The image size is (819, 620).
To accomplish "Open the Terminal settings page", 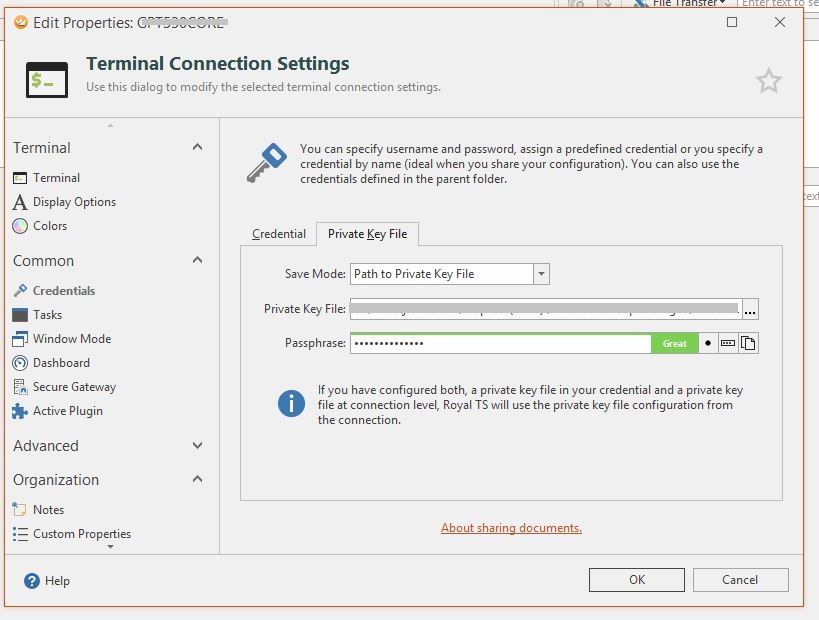I will tap(56, 178).
